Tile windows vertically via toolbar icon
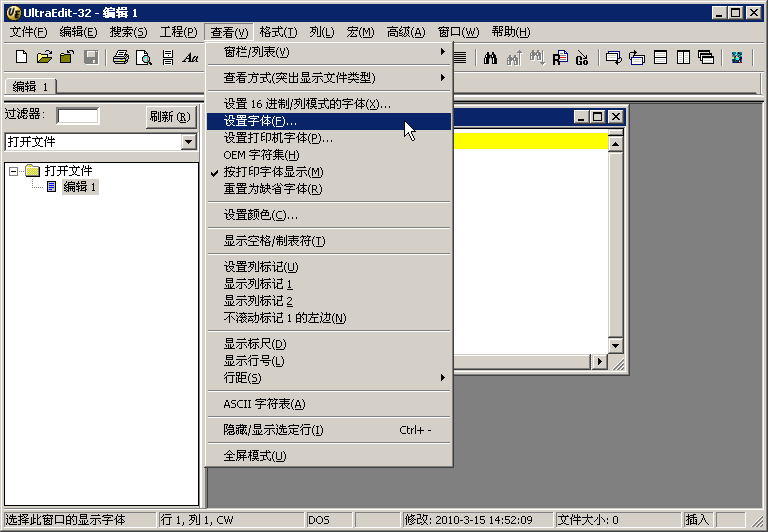 [683, 58]
